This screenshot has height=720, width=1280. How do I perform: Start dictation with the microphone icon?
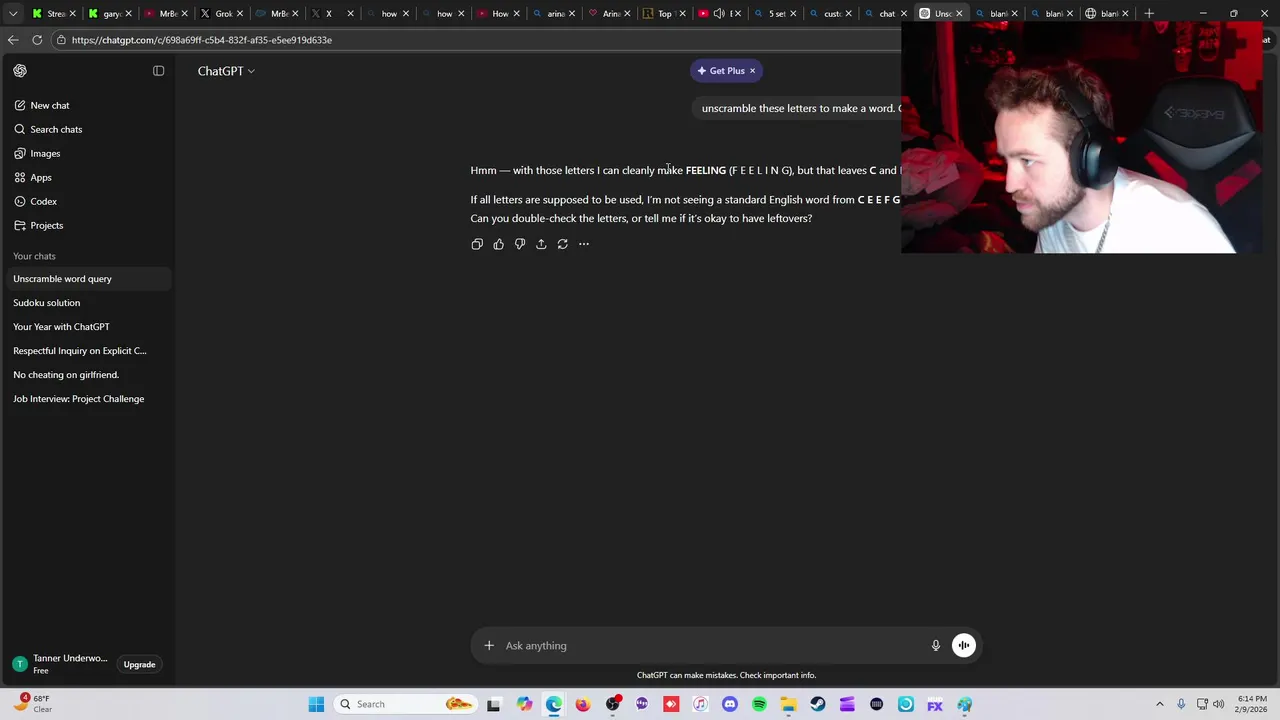coord(936,646)
